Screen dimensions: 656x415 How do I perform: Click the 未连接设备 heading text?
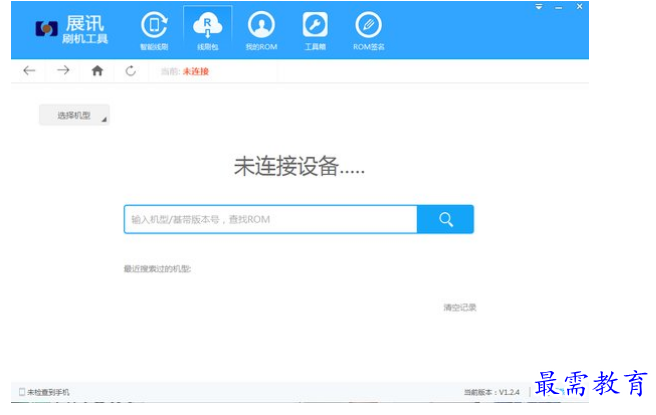click(x=299, y=167)
